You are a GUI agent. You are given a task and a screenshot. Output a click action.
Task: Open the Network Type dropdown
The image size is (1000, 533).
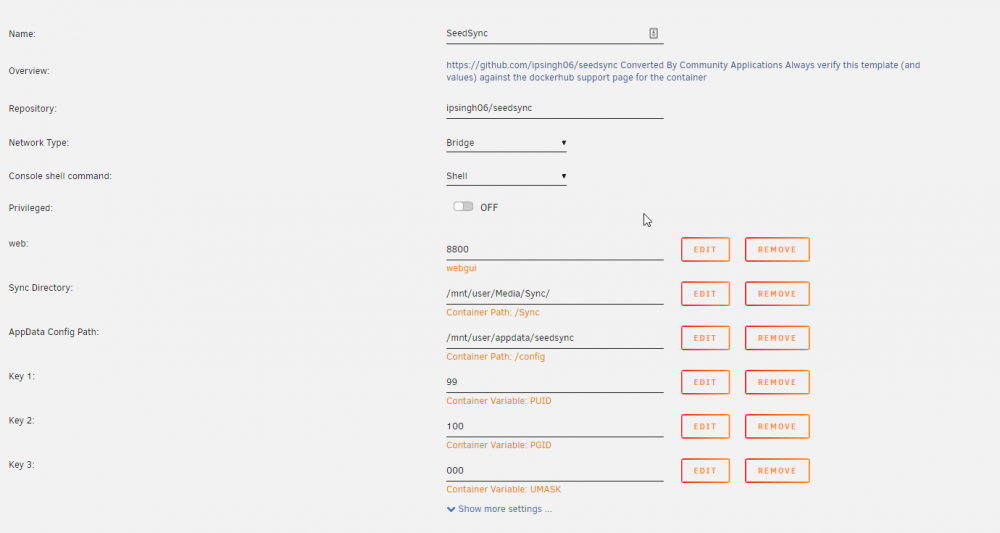pyautogui.click(x=506, y=143)
